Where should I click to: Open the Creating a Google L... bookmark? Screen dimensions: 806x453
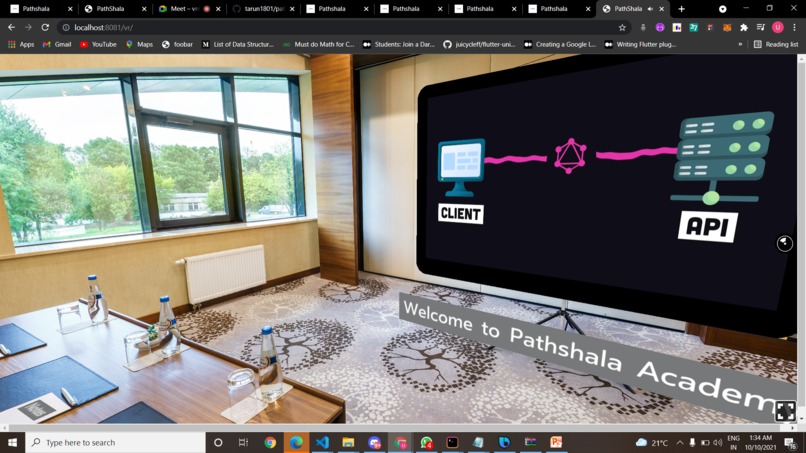[x=560, y=44]
